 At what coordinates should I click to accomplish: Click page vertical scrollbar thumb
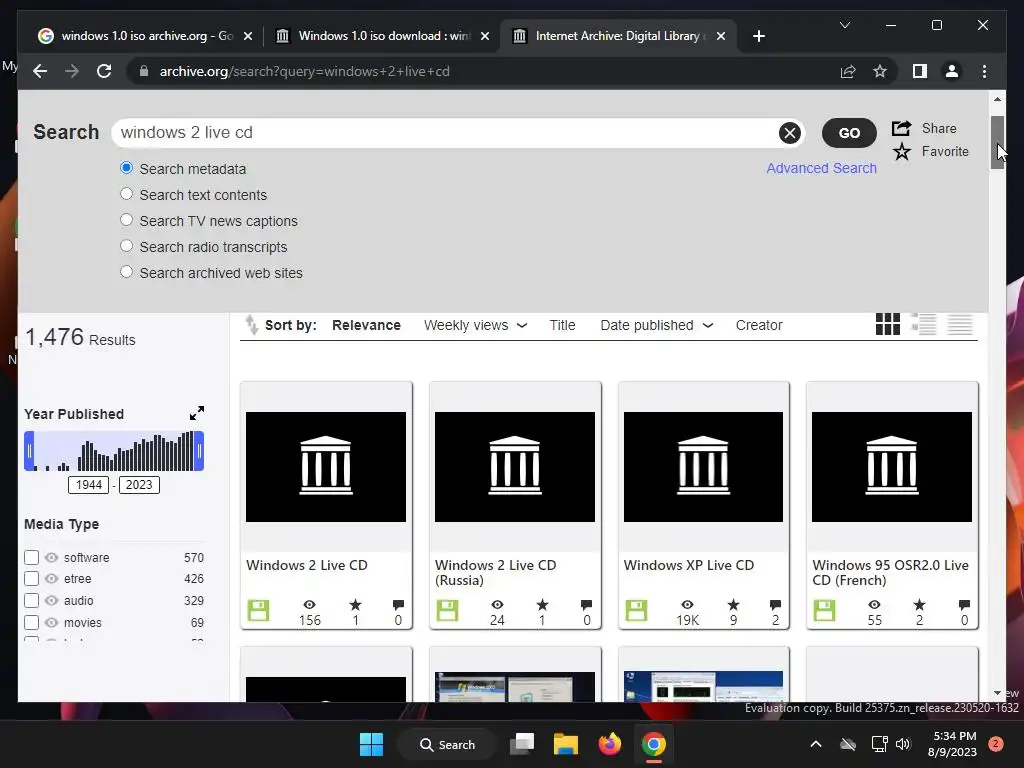(x=997, y=142)
